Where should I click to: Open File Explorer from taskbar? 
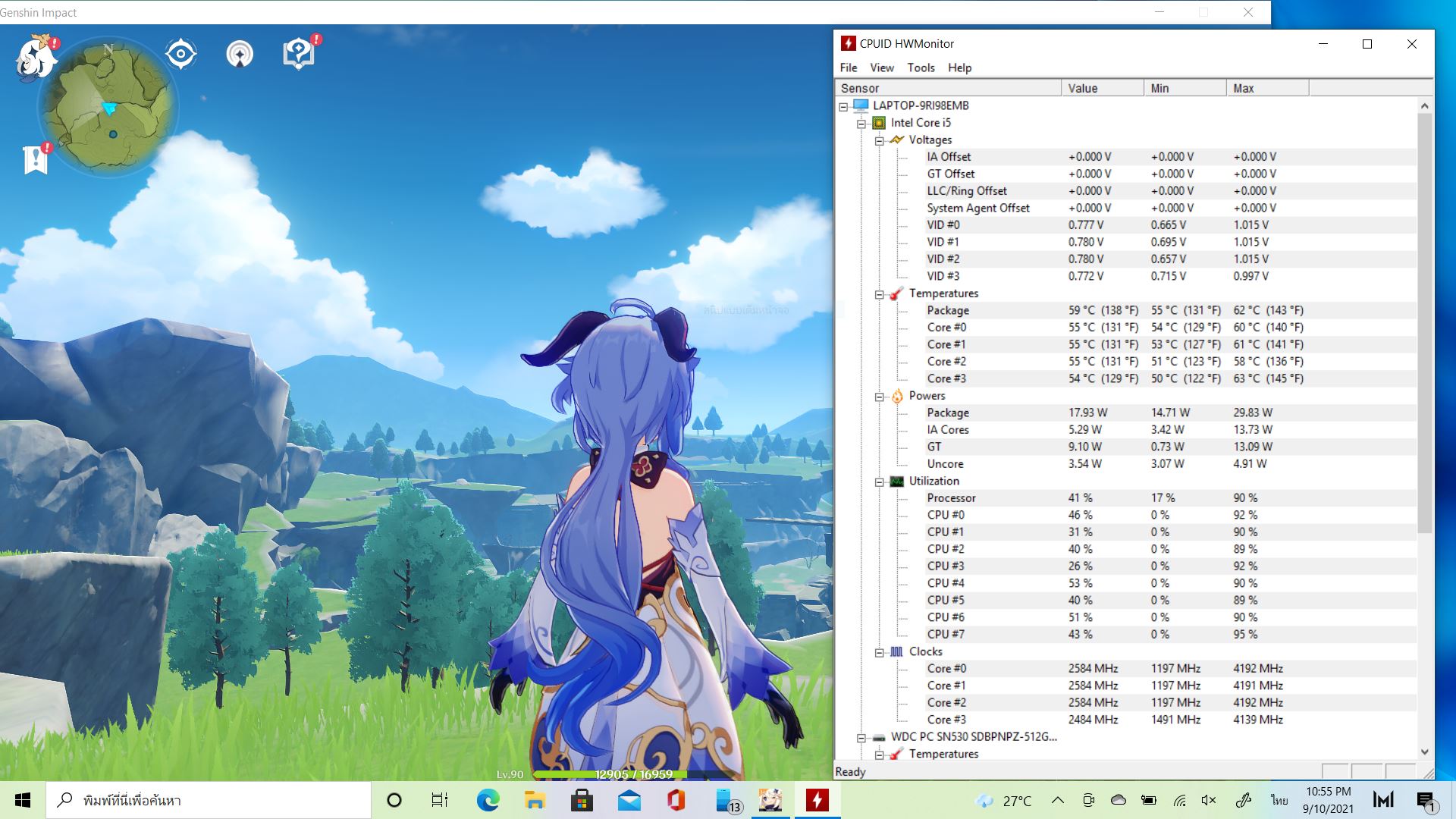[535, 800]
